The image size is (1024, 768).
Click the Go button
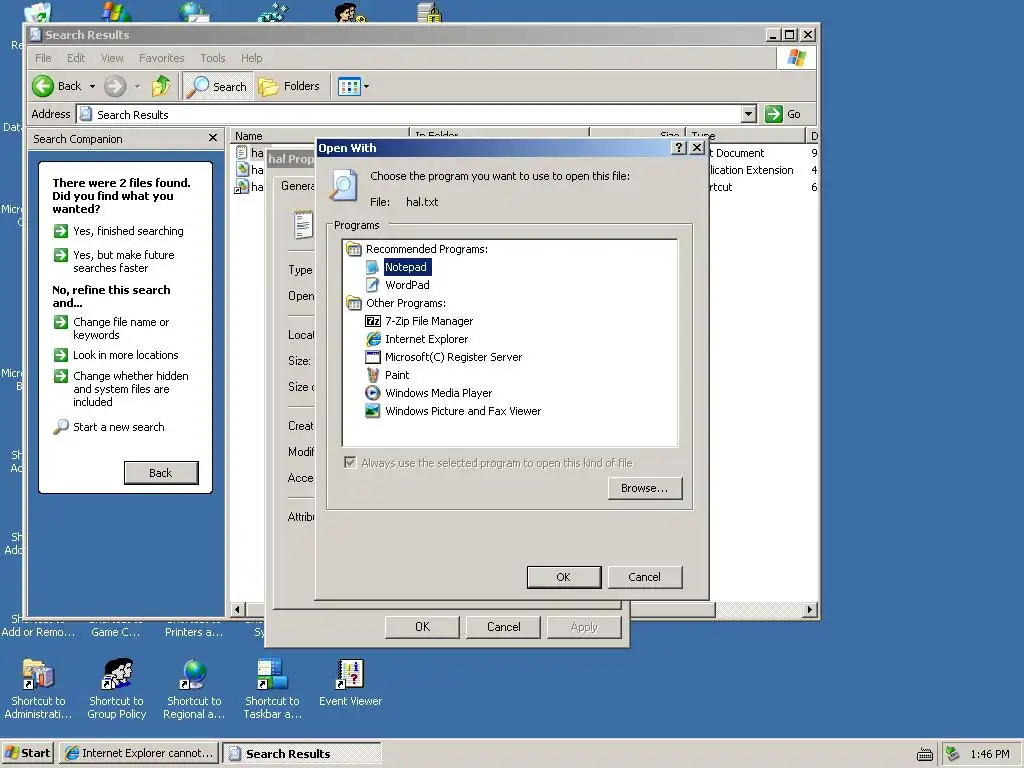[x=783, y=114]
